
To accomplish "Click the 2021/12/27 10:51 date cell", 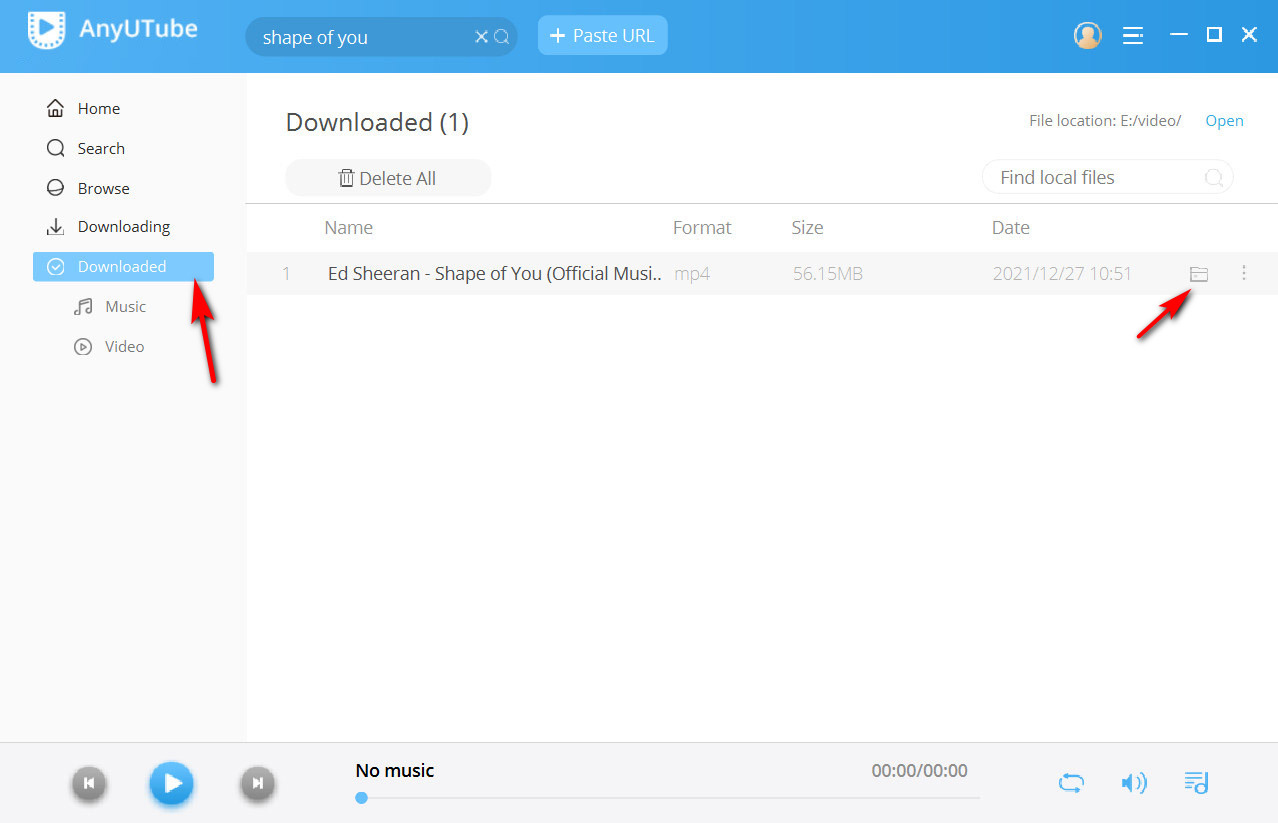I will click(x=1062, y=273).
